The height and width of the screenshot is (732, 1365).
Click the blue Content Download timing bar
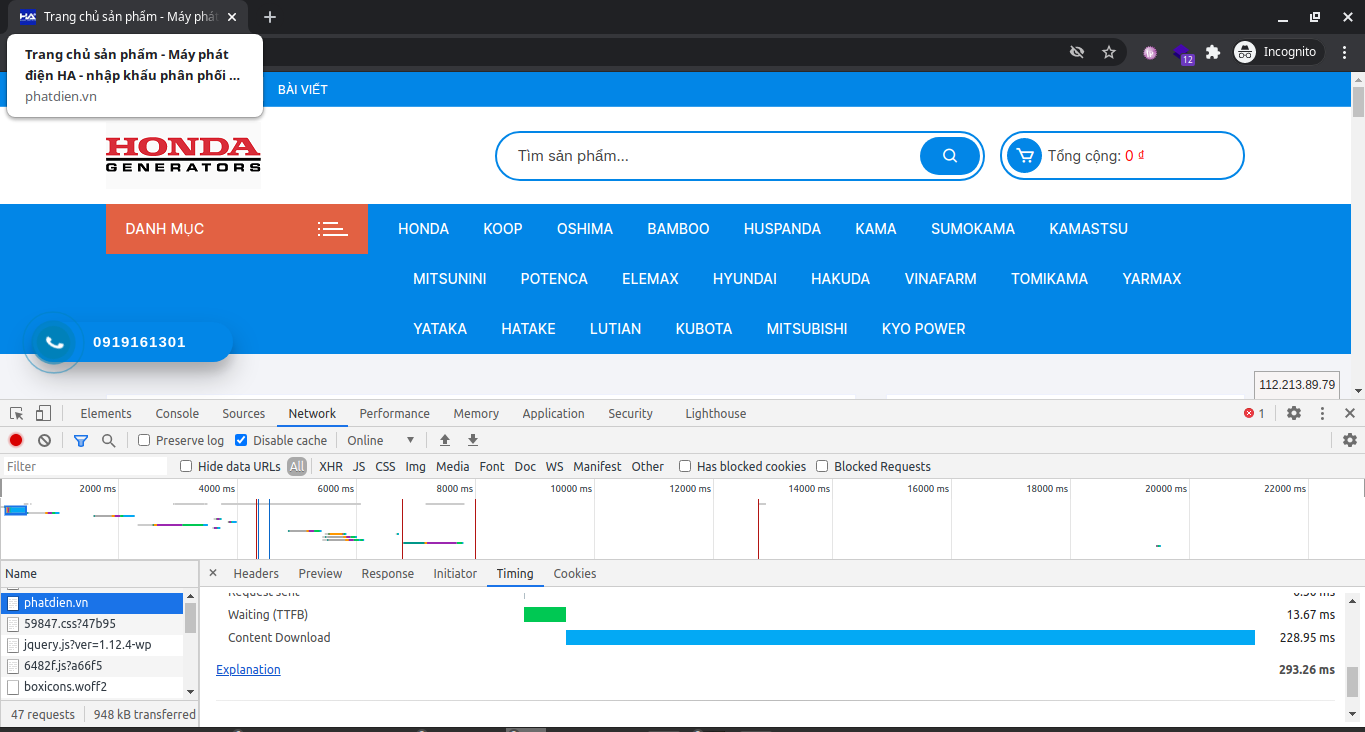point(910,638)
